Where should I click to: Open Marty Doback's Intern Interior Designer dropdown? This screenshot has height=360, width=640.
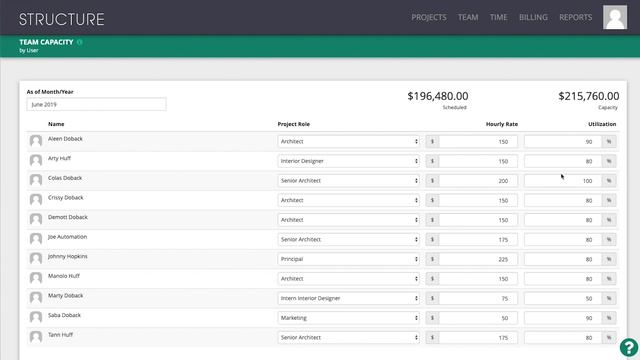coord(349,298)
